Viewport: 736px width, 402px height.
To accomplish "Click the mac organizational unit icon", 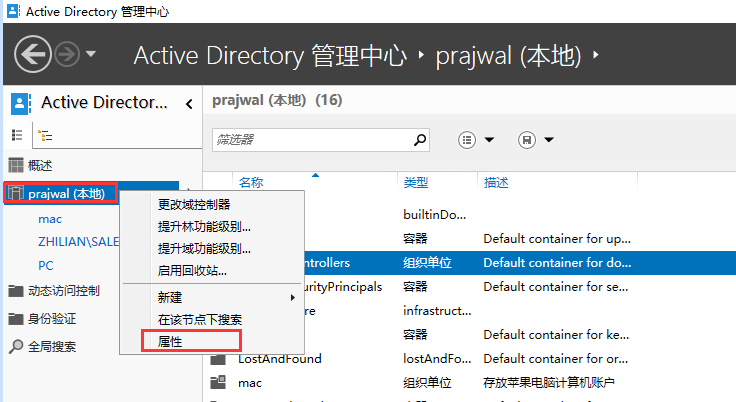I will pyautogui.click(x=218, y=383).
